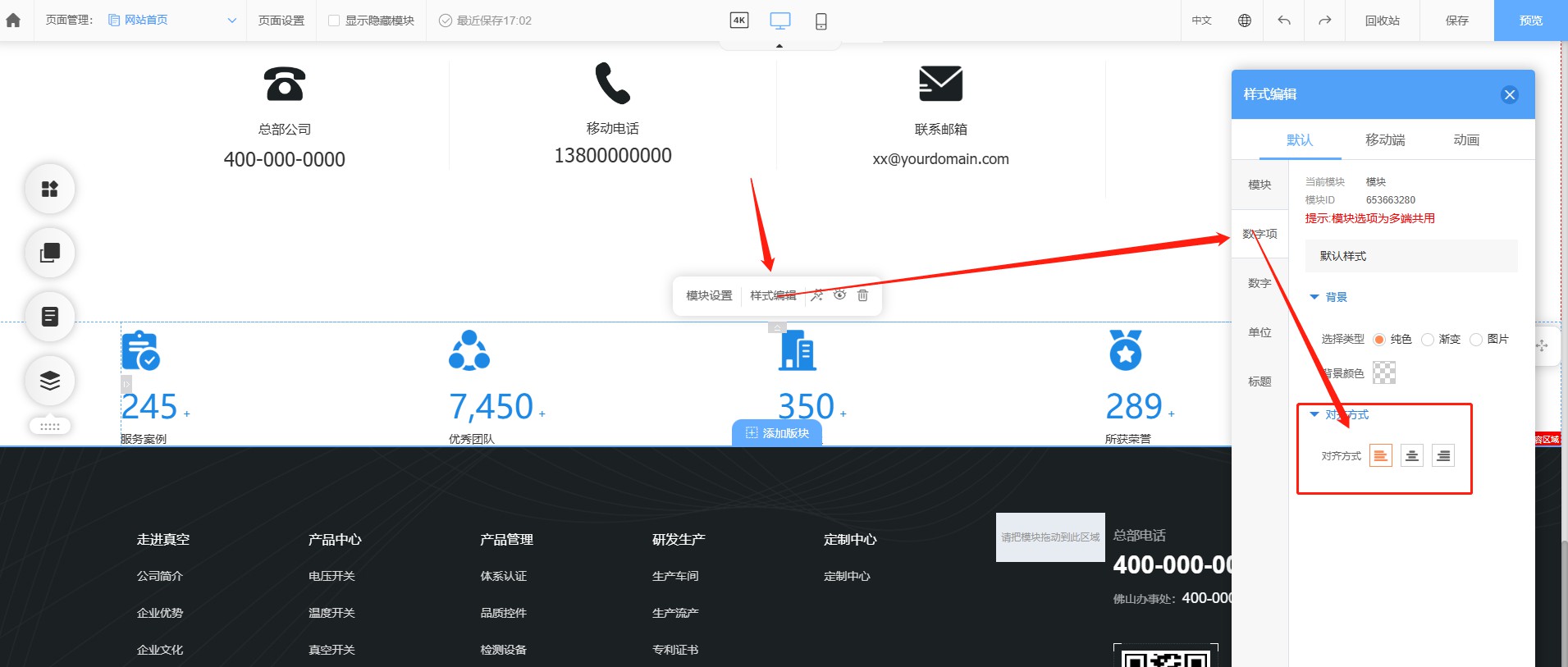Select the 图片 background type
This screenshot has height=667, width=1568.
click(x=1476, y=340)
